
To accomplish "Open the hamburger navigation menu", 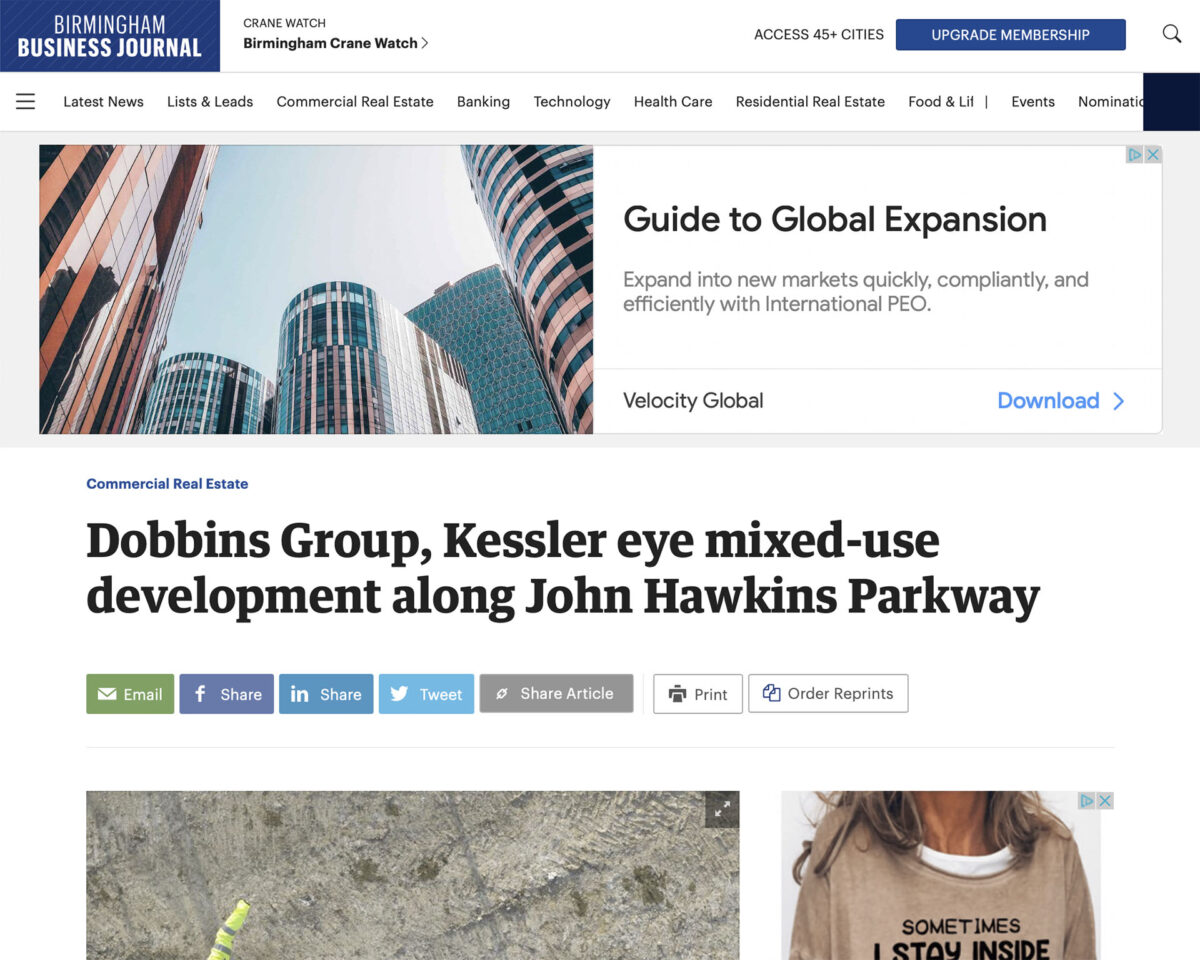I will point(25,101).
